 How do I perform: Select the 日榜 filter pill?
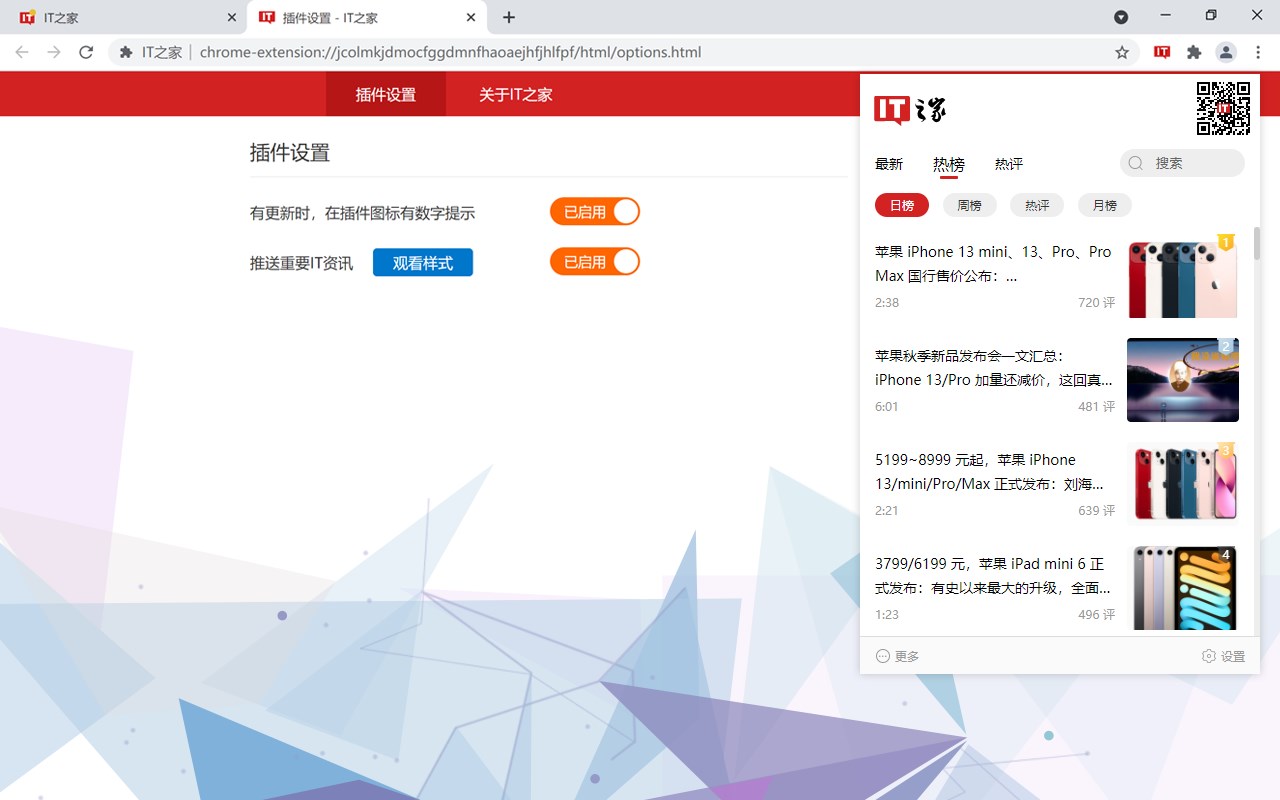[902, 205]
